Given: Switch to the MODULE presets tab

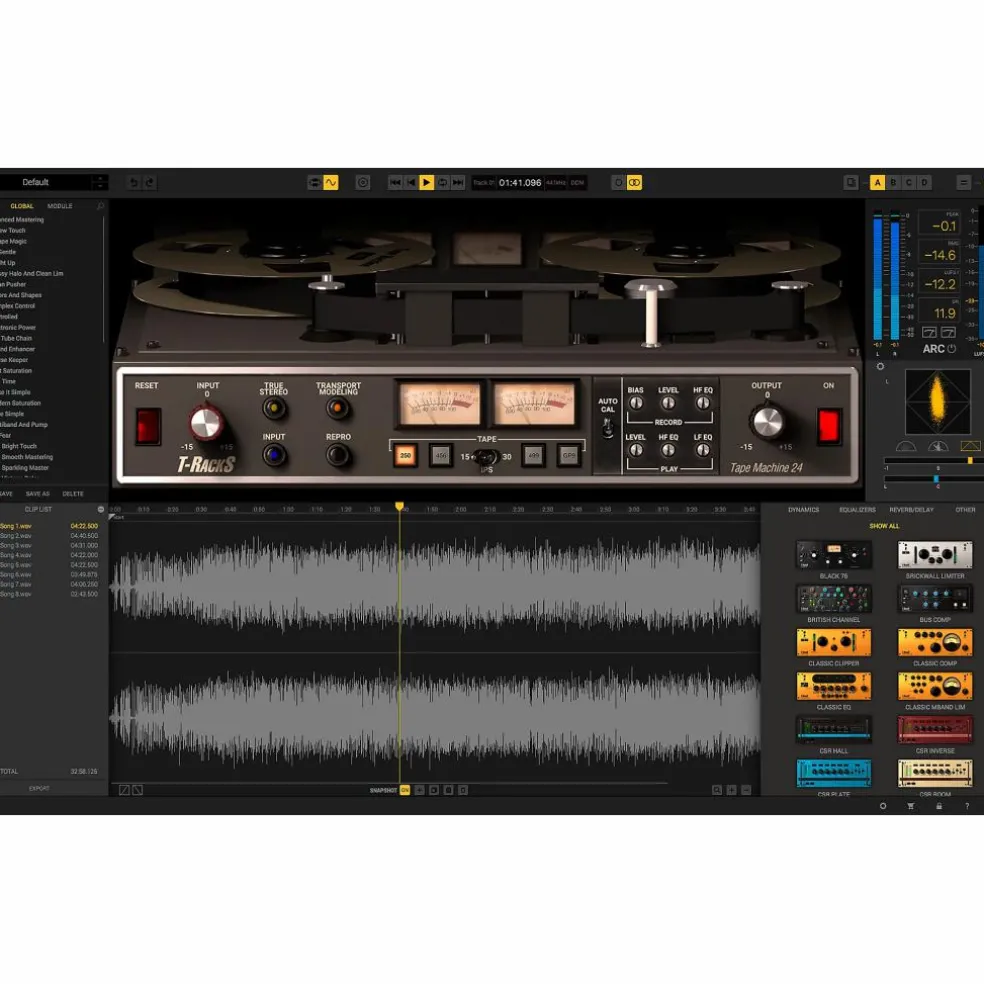Looking at the screenshot, I should point(60,206).
